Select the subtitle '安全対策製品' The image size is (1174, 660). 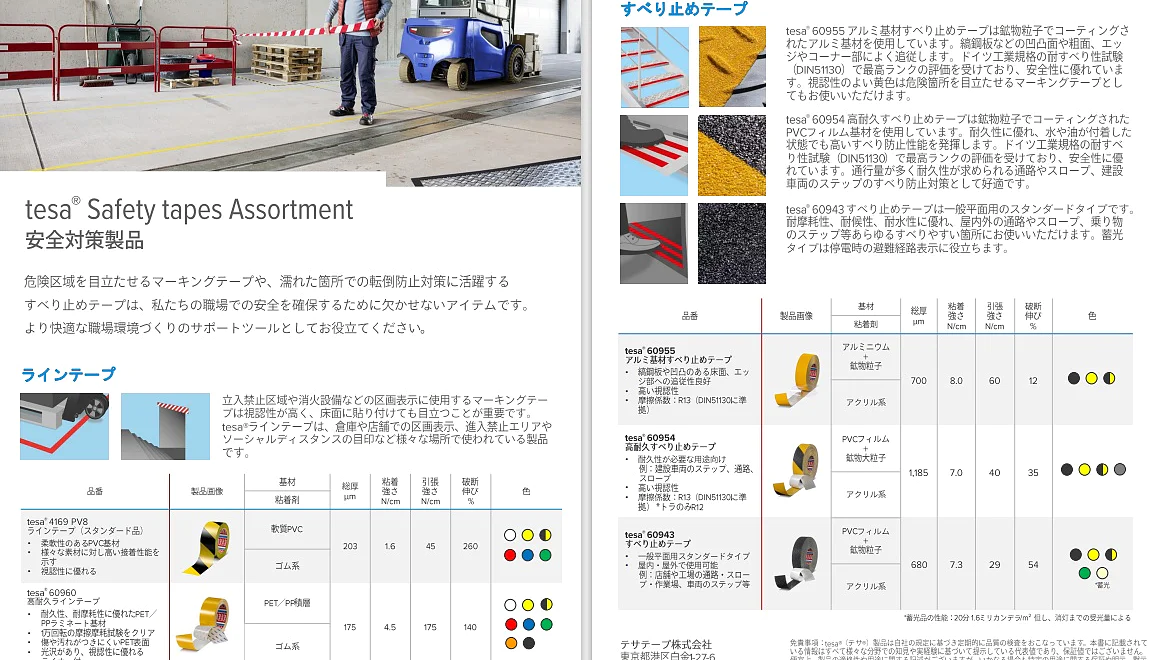(x=84, y=240)
